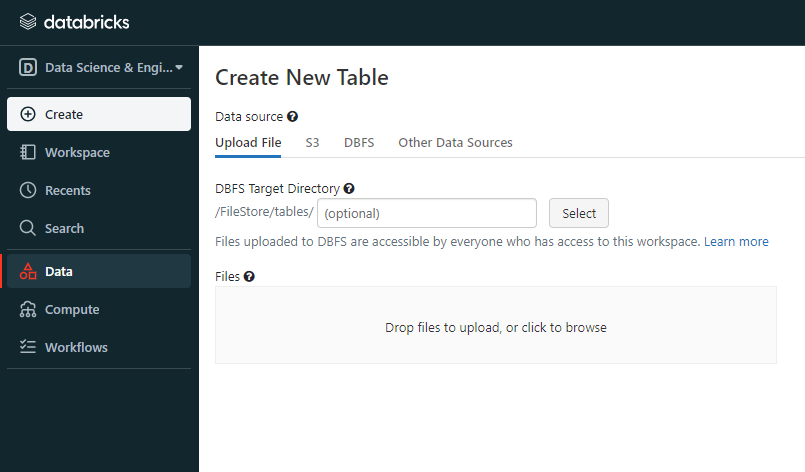Screen dimensions: 805x472
Task: Expand the Data Science & Engineering persona dropdown
Action: coord(179,67)
